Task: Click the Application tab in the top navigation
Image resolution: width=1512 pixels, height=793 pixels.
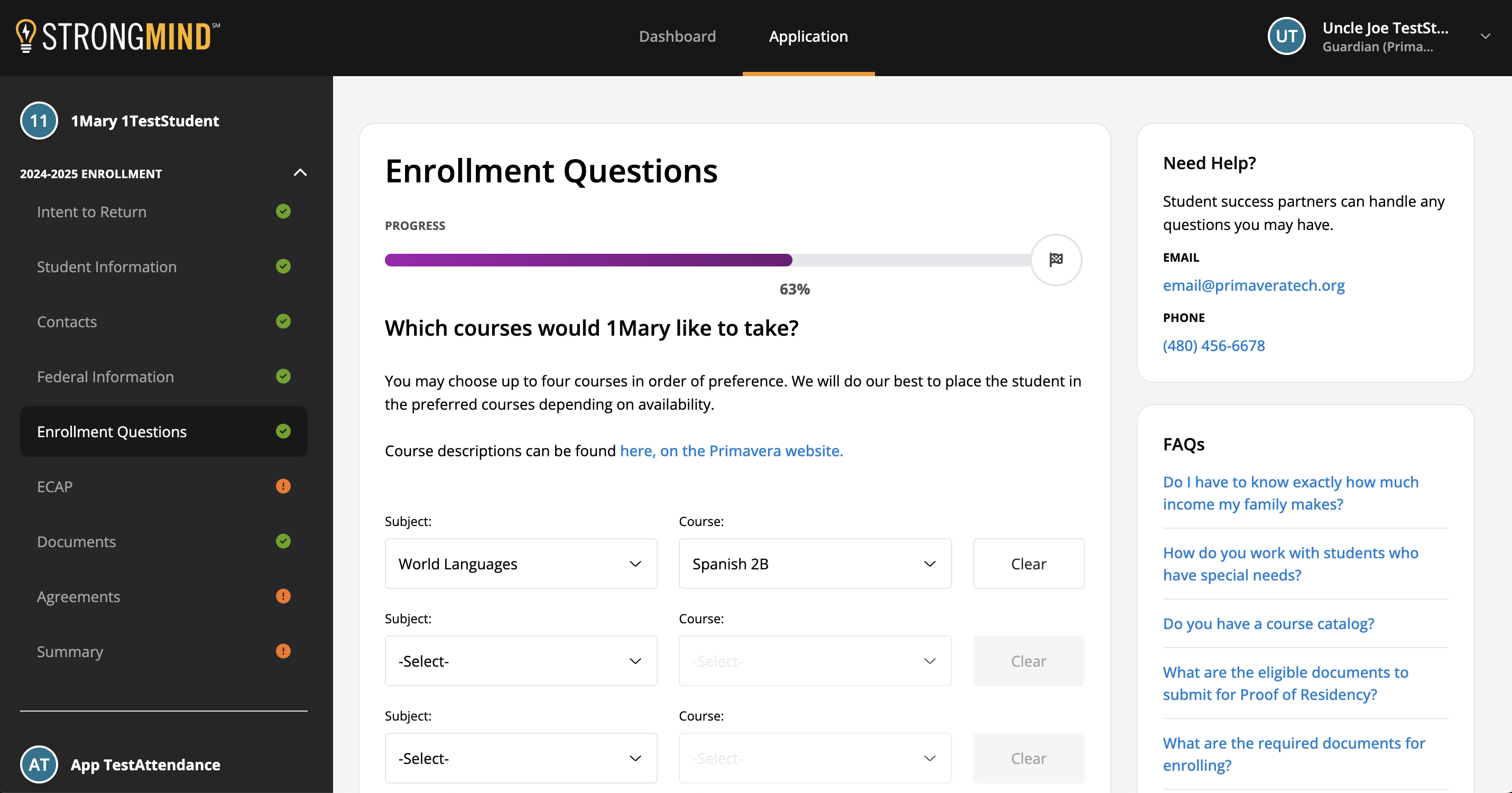Action: click(x=808, y=37)
